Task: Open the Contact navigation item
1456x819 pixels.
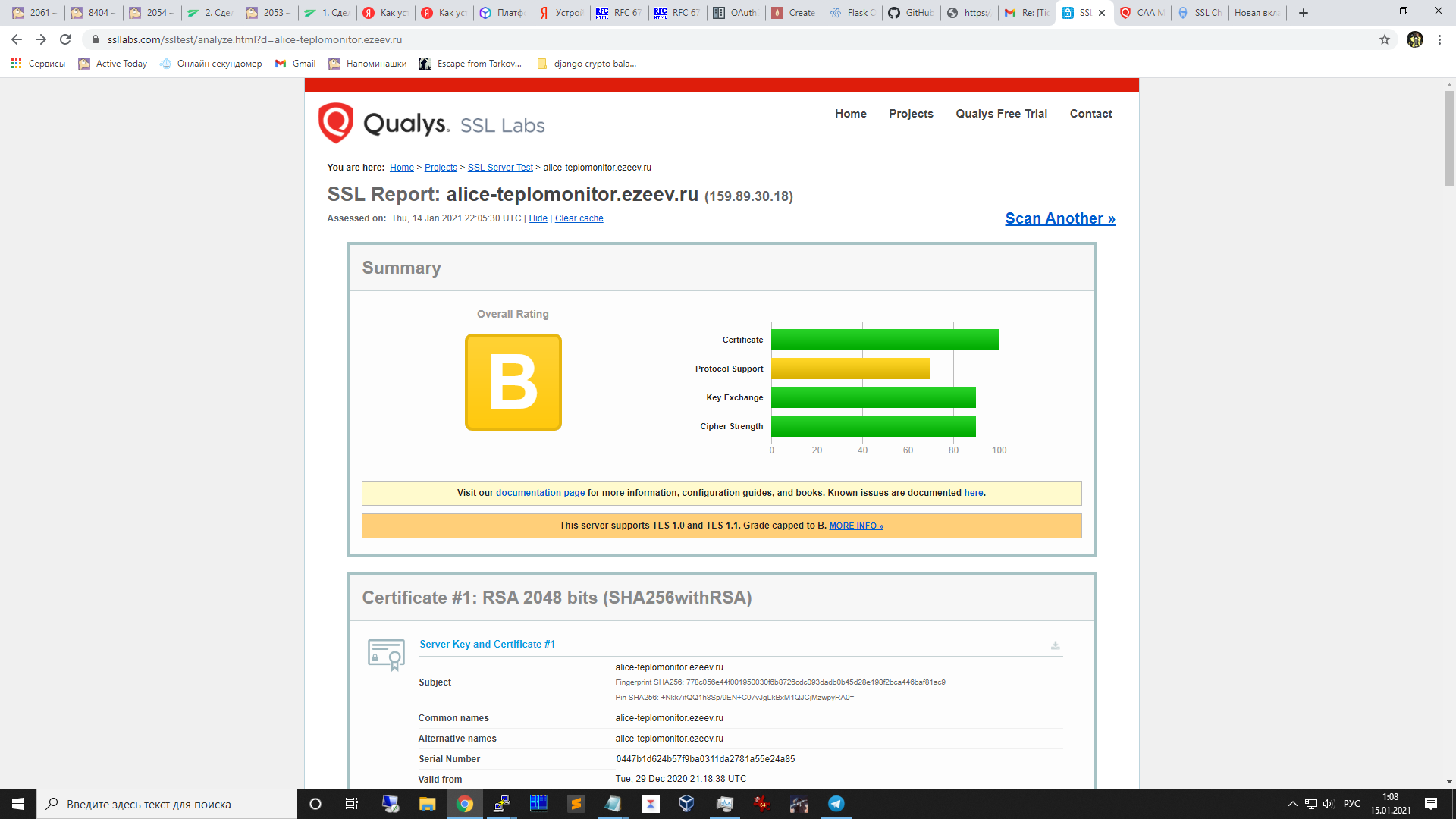Action: pos(1090,114)
